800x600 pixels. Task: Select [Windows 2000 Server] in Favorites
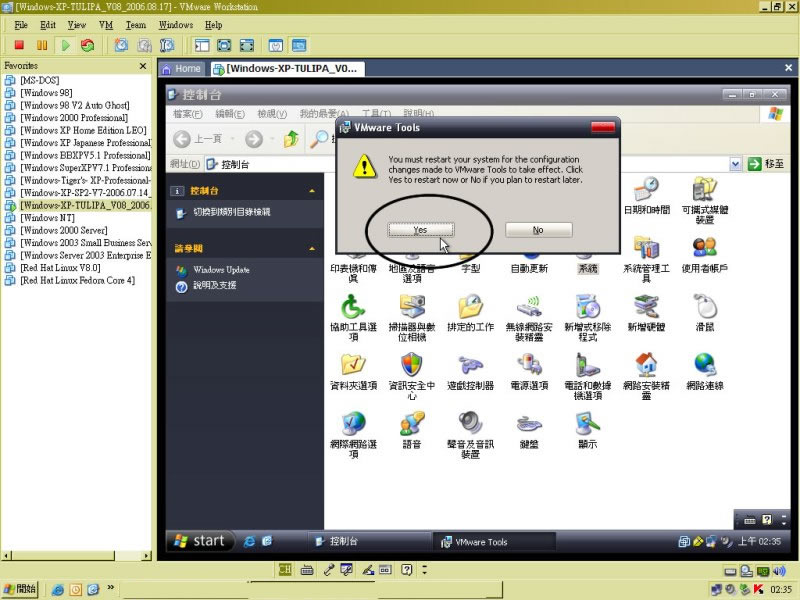pos(64,230)
